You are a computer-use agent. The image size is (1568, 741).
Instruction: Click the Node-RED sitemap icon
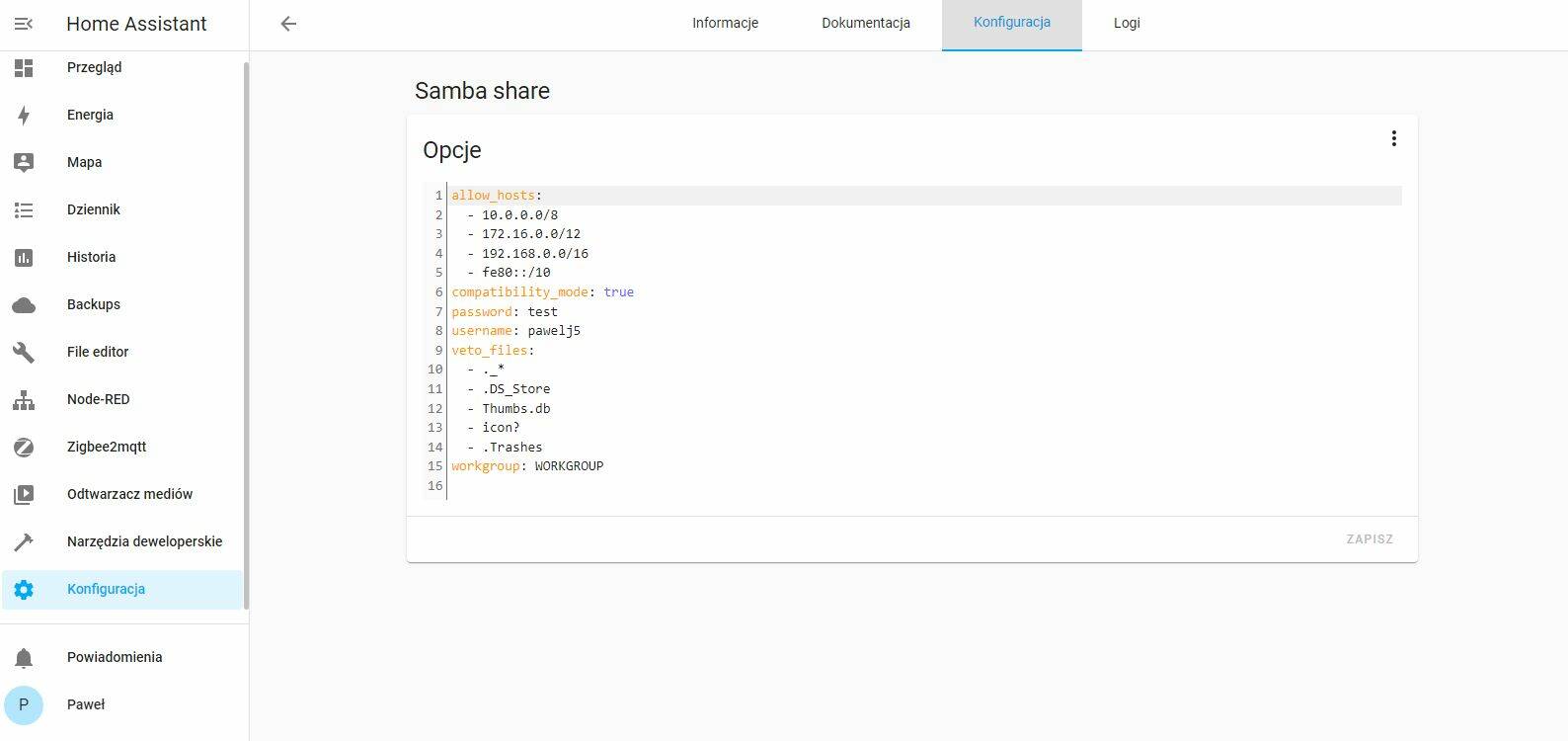[x=24, y=399]
